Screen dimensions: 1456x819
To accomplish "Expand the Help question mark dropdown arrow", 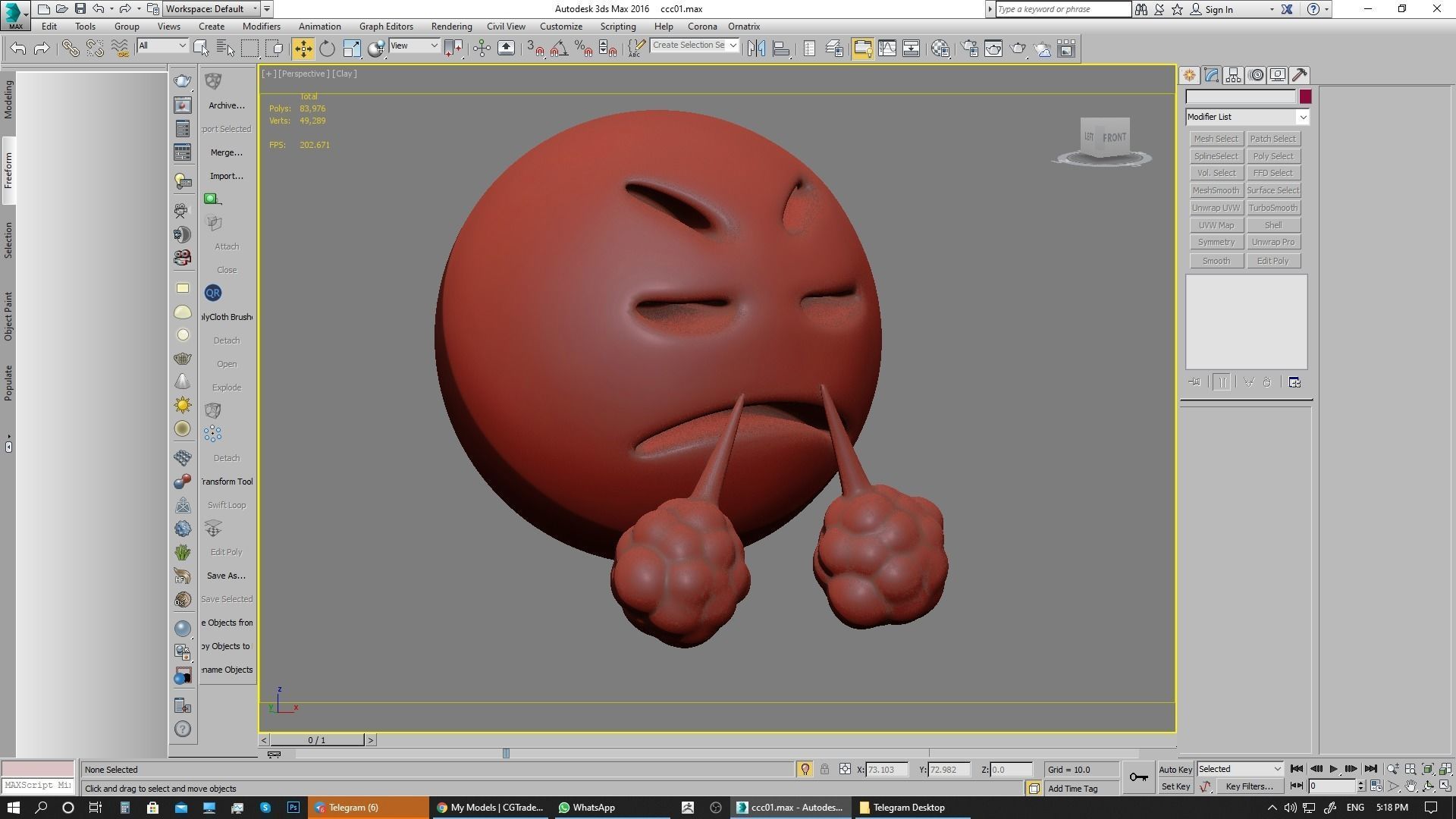I will click(1326, 10).
